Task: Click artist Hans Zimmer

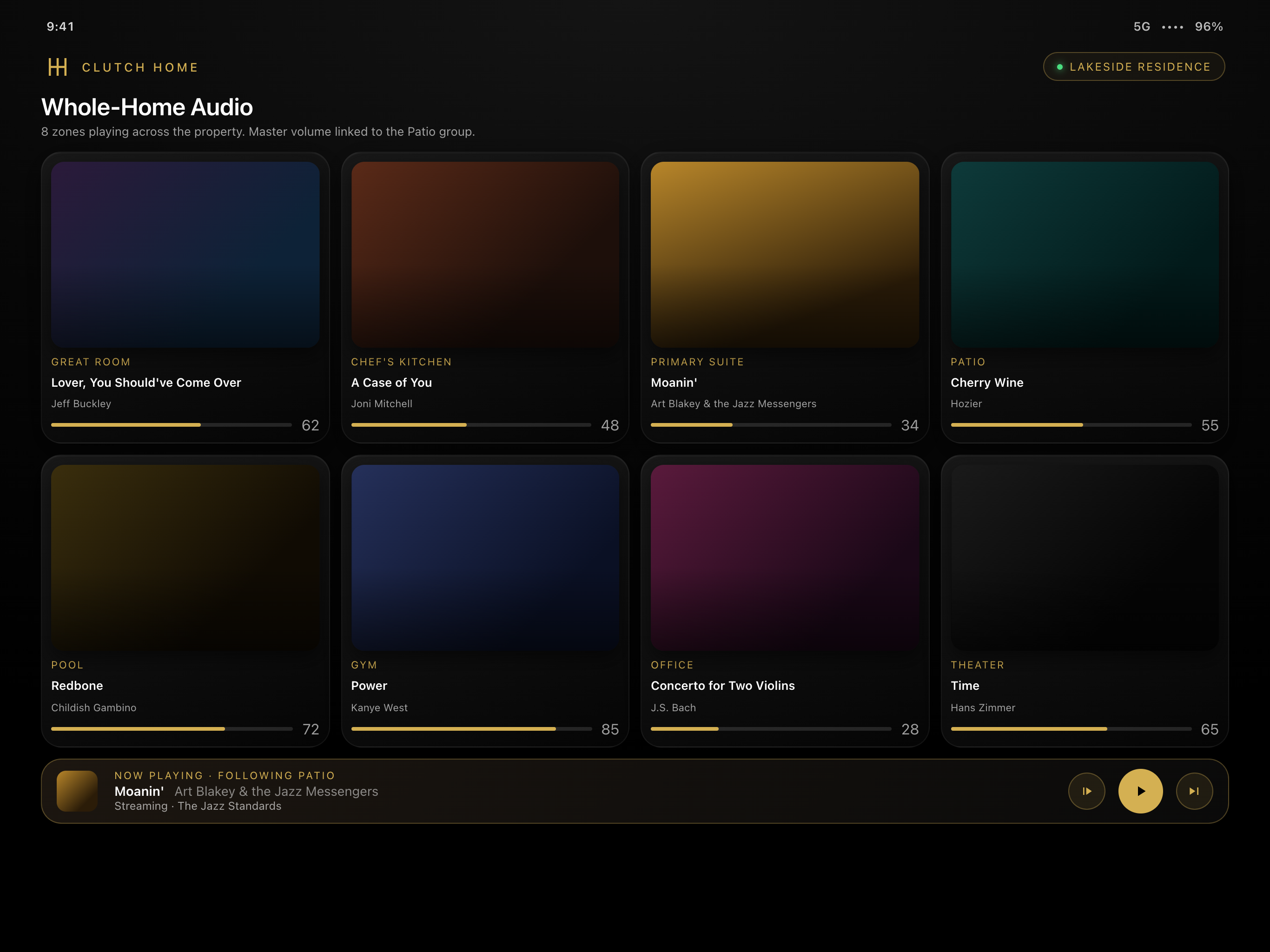Action: (x=983, y=707)
